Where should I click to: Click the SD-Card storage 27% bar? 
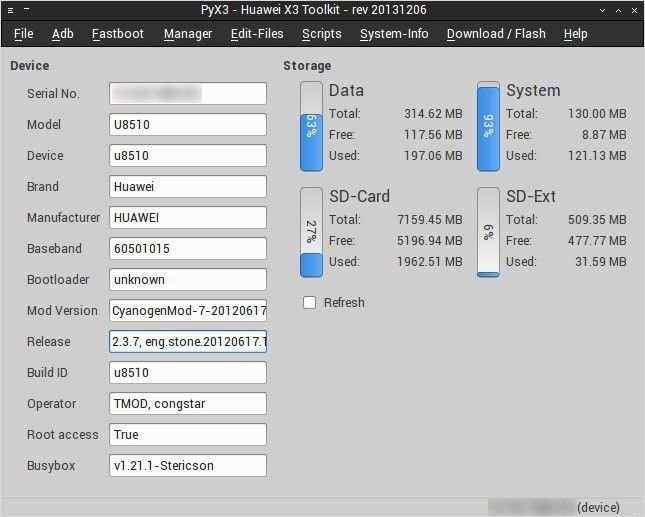click(x=311, y=232)
